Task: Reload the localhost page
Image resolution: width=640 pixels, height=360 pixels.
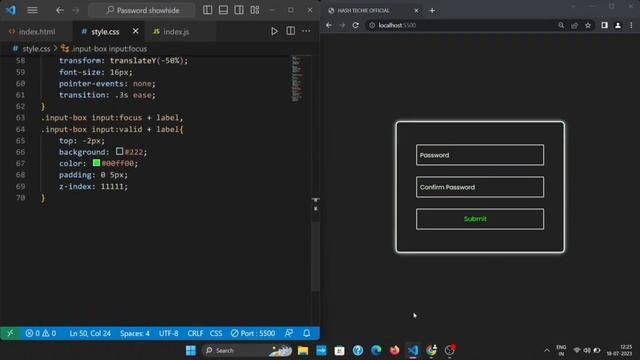Action: (356, 25)
